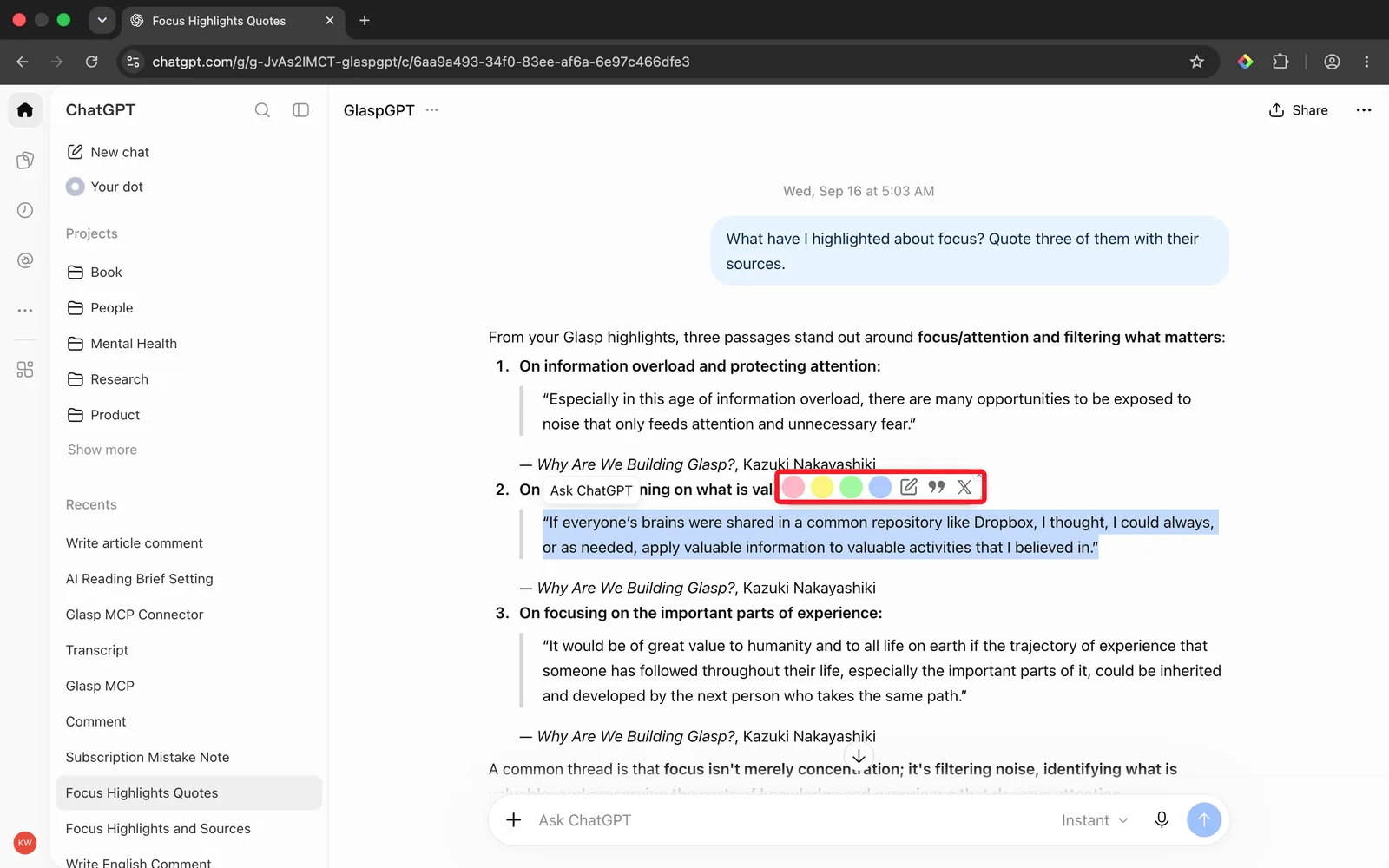
Task: Open the history clock icon in the left rail
Action: [25, 210]
